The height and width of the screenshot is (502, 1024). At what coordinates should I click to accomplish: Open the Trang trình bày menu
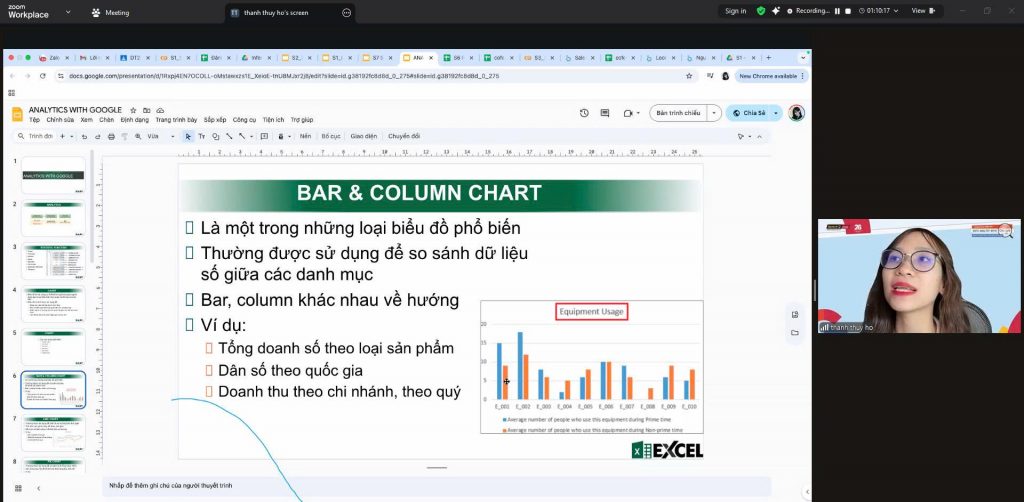pos(176,120)
